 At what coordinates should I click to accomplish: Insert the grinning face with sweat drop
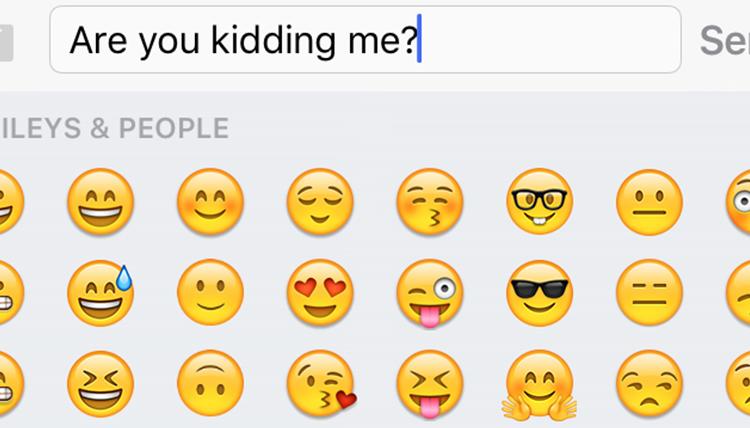[x=100, y=293]
